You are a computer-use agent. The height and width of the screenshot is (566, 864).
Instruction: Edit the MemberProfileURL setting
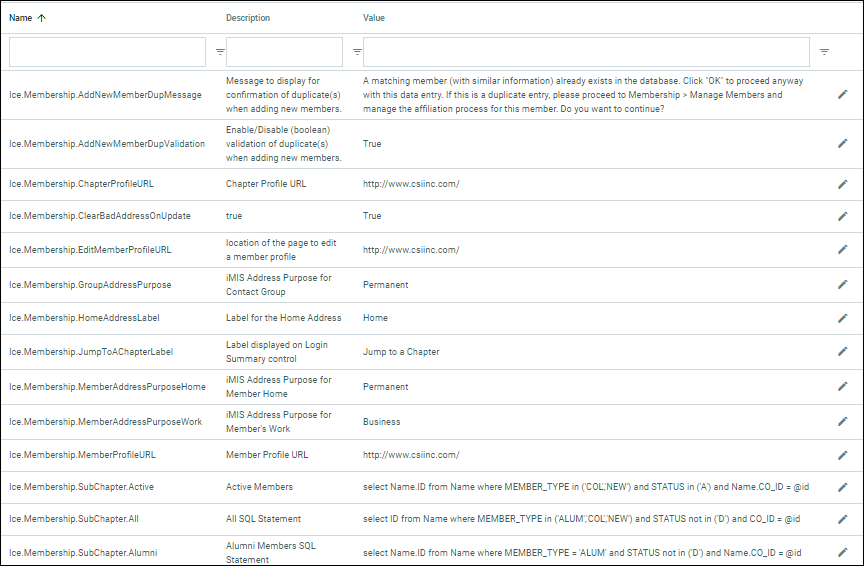842,454
